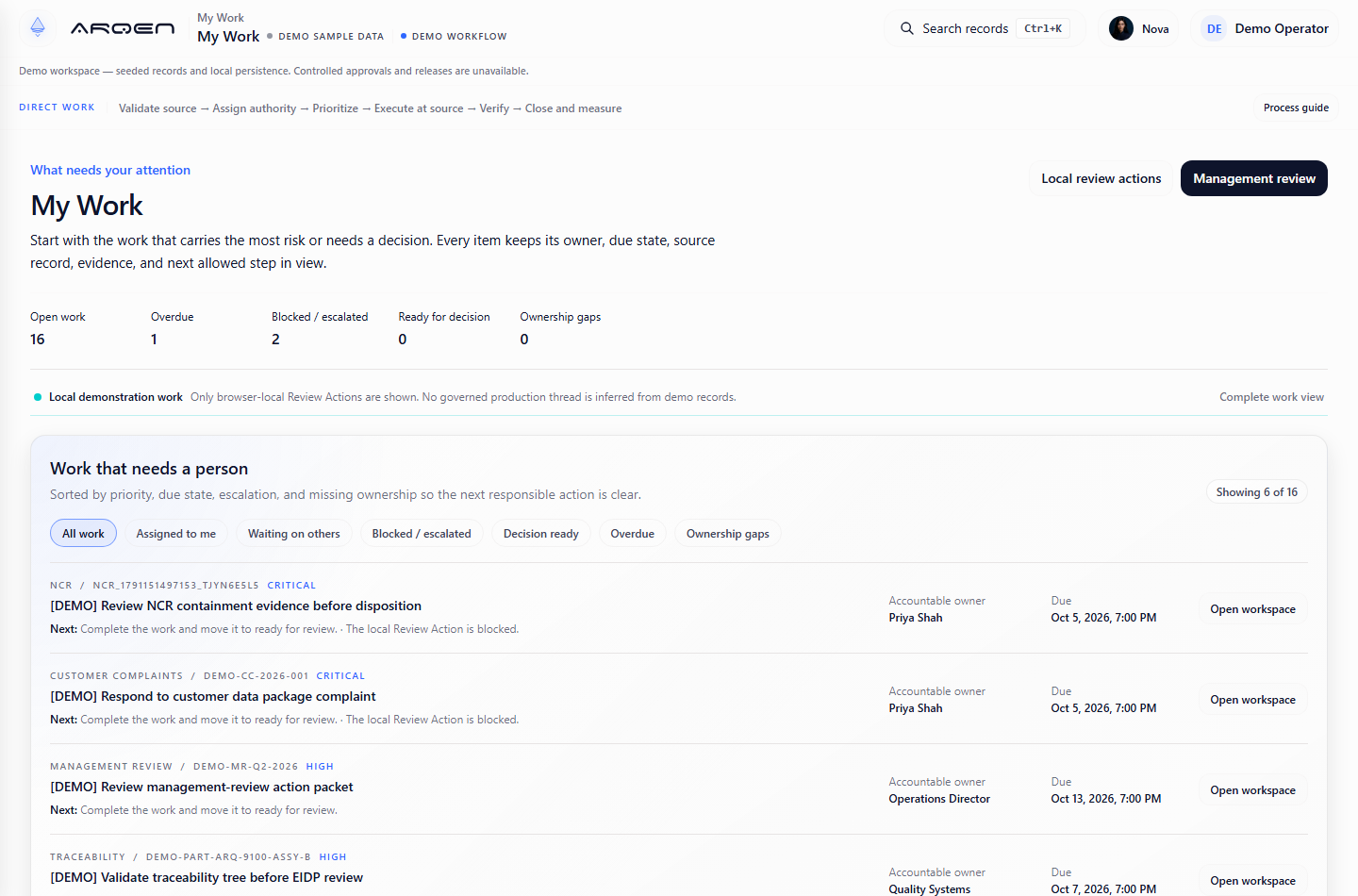Filter to Ownership gaps
The width and height of the screenshot is (1358, 896).
pyautogui.click(x=728, y=534)
